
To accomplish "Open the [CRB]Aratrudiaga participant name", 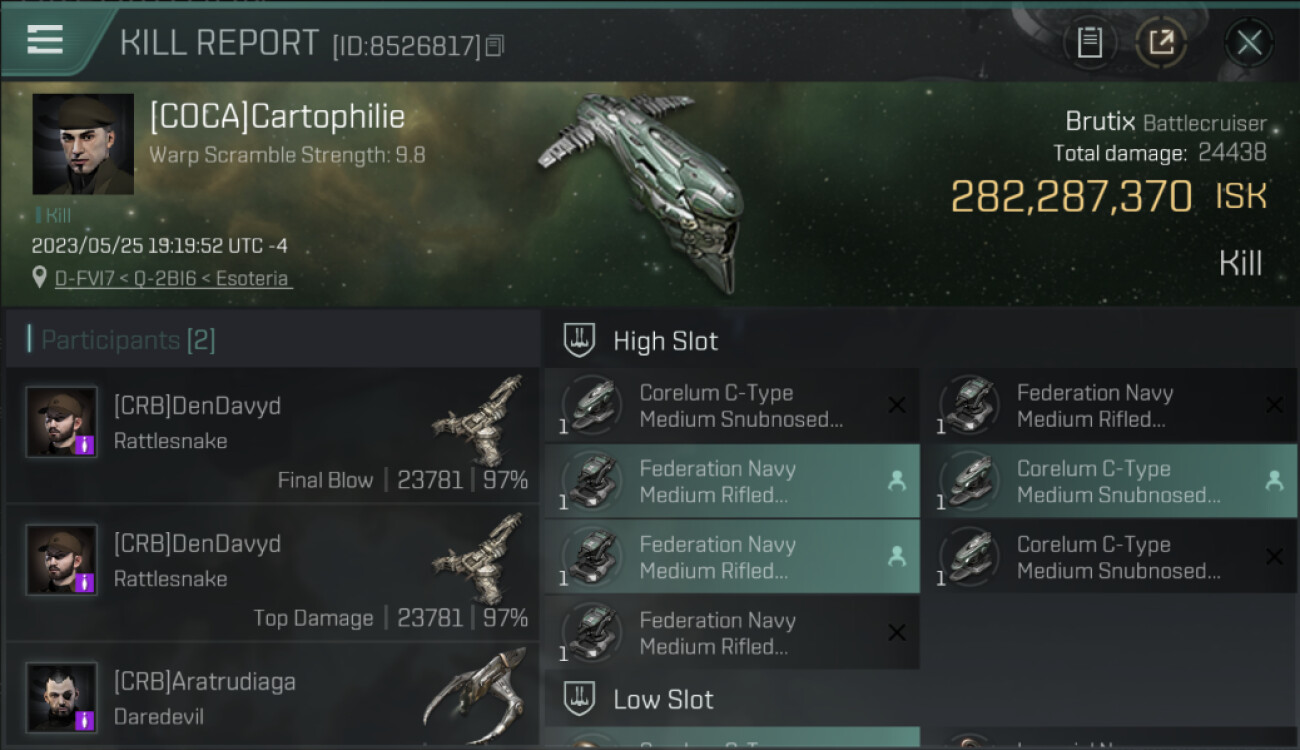I will [205, 682].
